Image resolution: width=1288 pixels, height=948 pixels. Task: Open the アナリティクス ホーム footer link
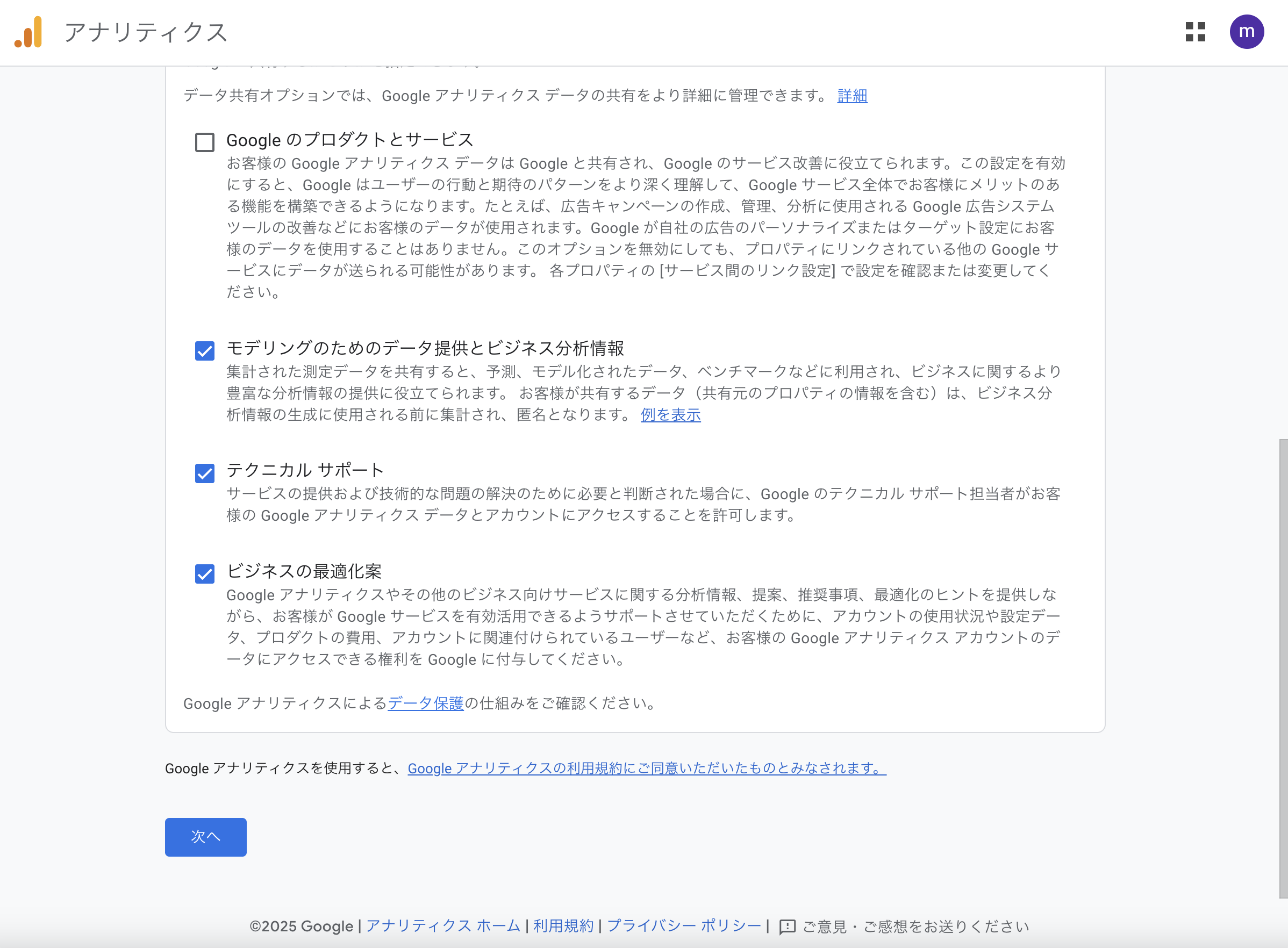click(x=443, y=926)
